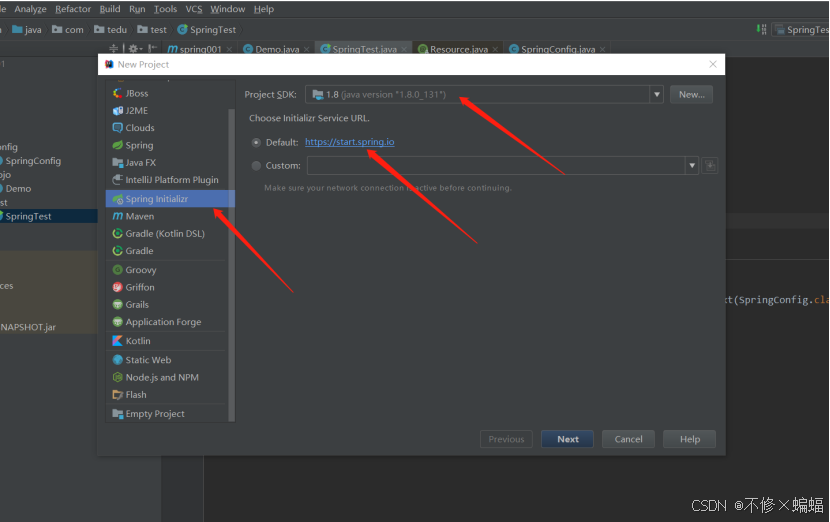Open the Refactor menu
Screen dimensions: 830x522
73,9
